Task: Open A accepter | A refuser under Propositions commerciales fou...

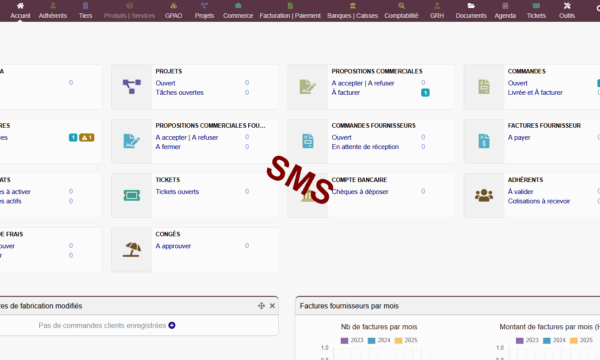Action: (187, 137)
